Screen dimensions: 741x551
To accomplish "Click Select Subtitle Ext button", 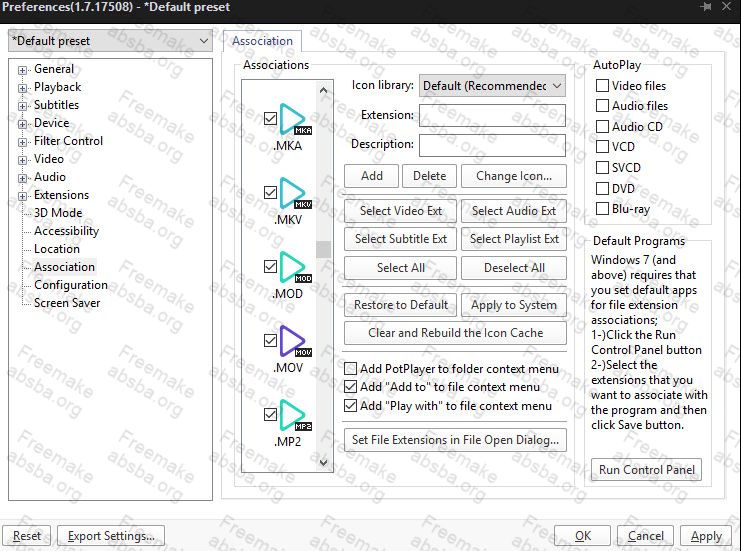I will pos(400,239).
